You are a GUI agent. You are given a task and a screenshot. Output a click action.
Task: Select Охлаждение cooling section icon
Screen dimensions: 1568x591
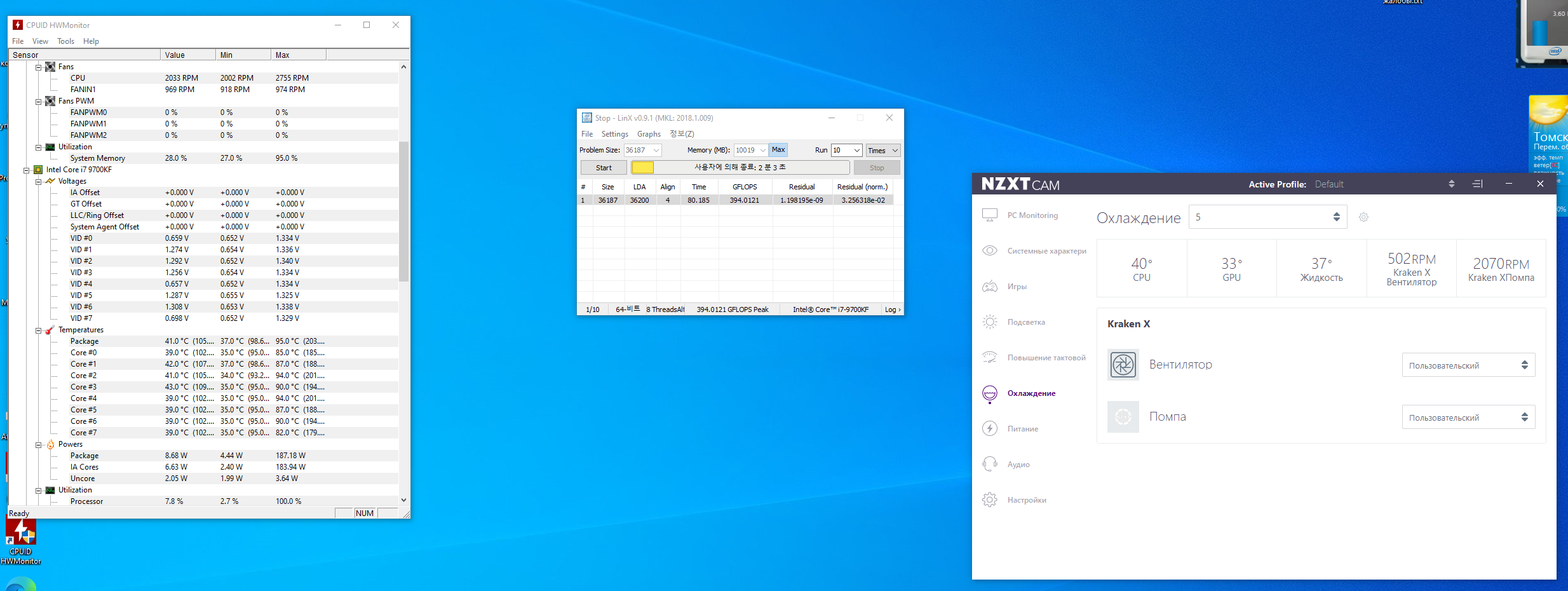990,394
